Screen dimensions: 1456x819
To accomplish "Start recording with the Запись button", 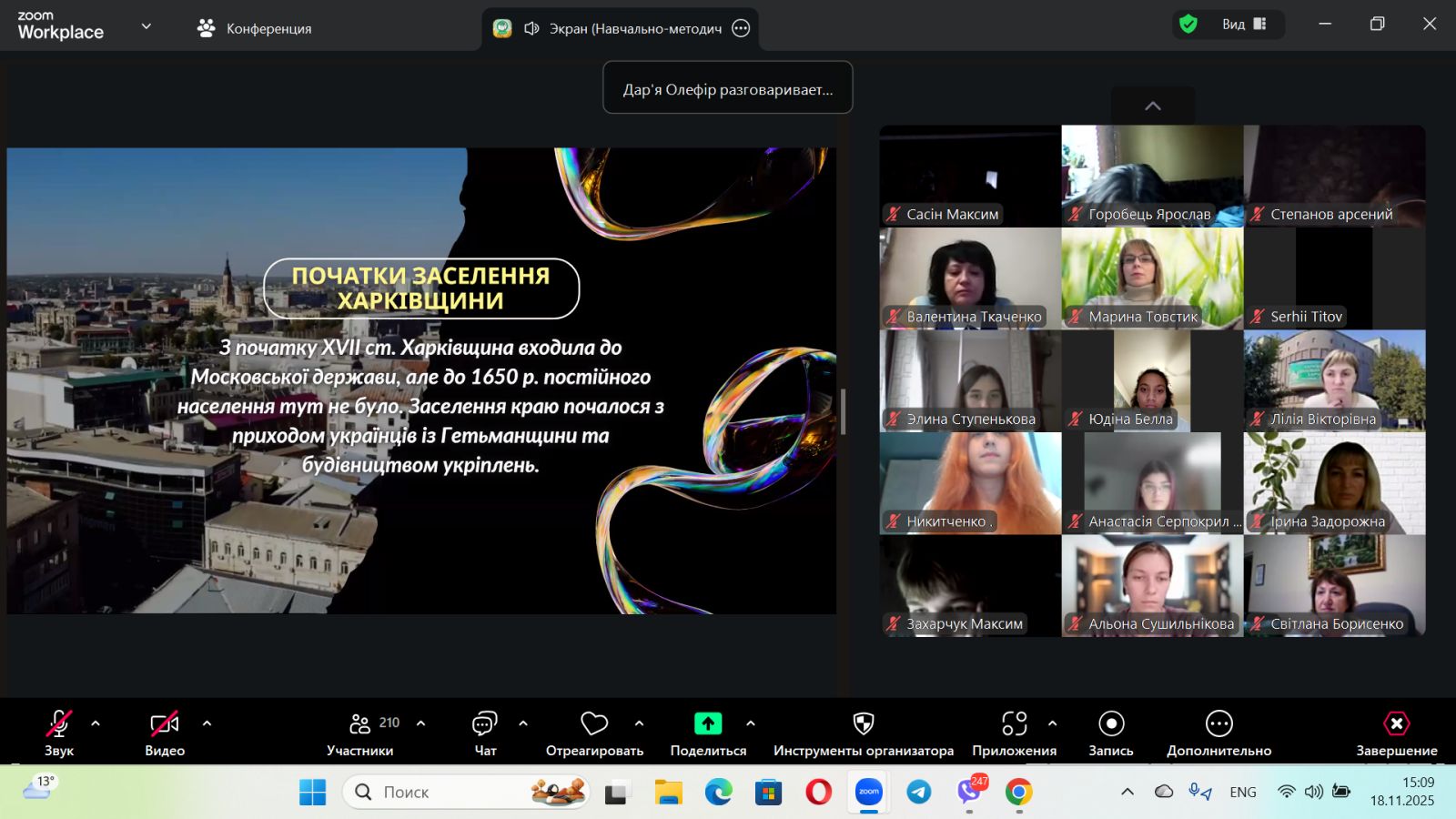I will [1111, 724].
